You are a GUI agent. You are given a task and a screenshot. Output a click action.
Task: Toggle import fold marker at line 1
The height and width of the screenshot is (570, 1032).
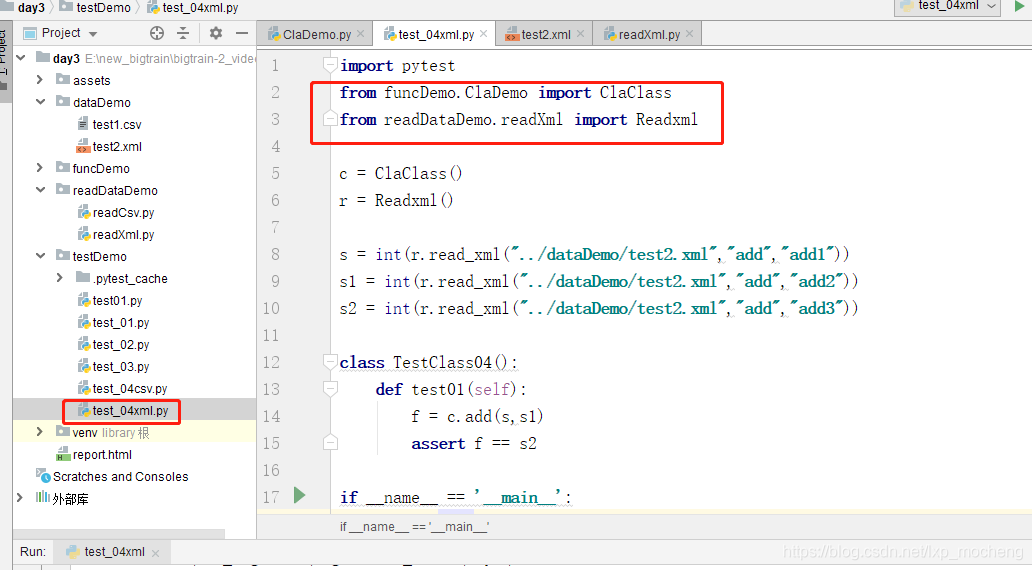[331, 66]
